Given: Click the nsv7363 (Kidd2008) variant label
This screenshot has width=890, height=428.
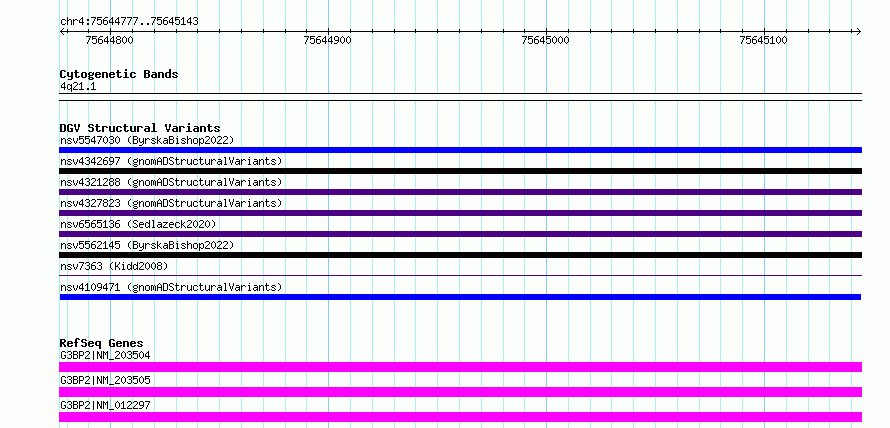Looking at the screenshot, I should pyautogui.click(x=114, y=266).
